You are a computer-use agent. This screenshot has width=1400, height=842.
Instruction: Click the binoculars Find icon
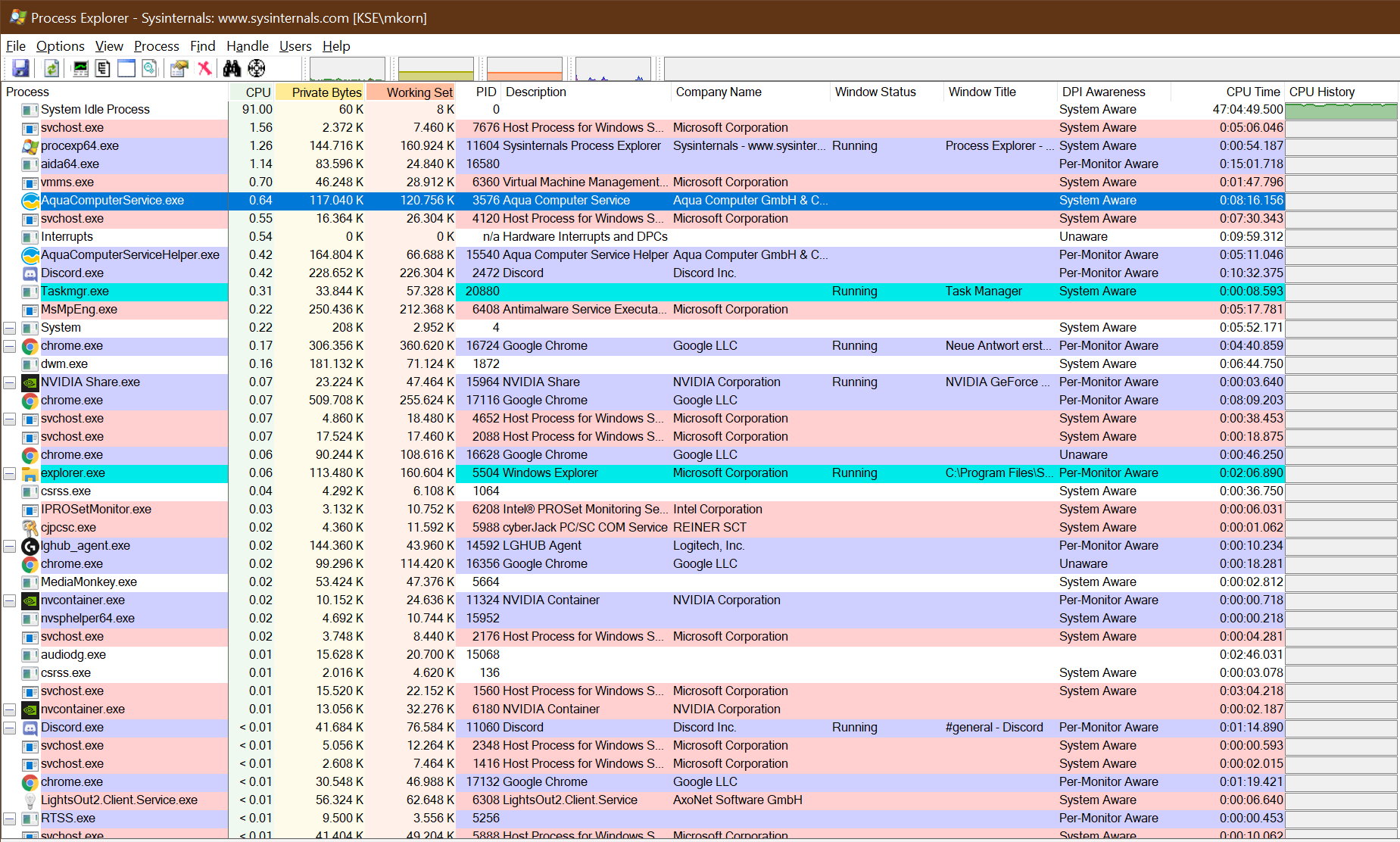232,69
